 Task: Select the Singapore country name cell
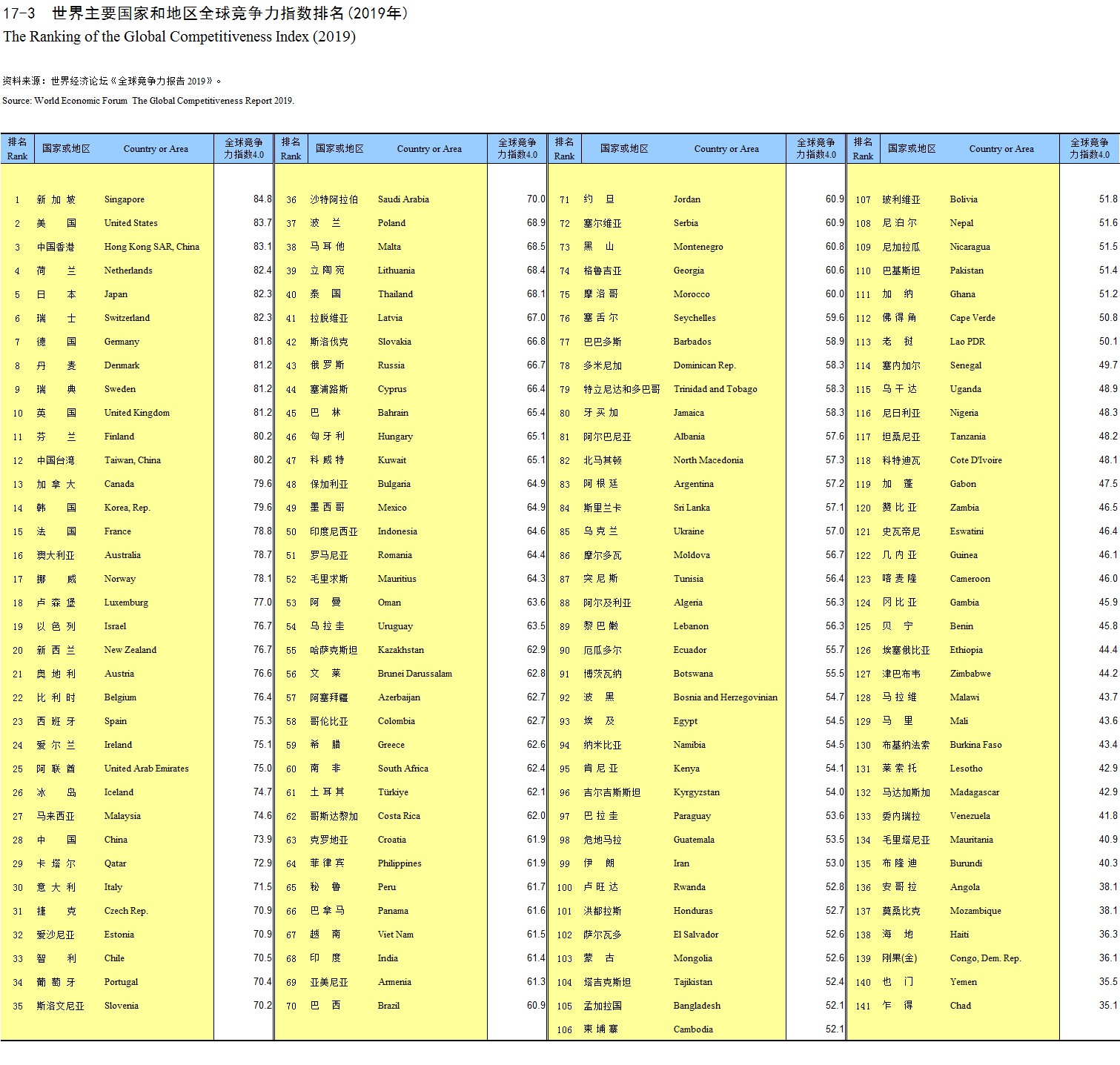(x=125, y=199)
